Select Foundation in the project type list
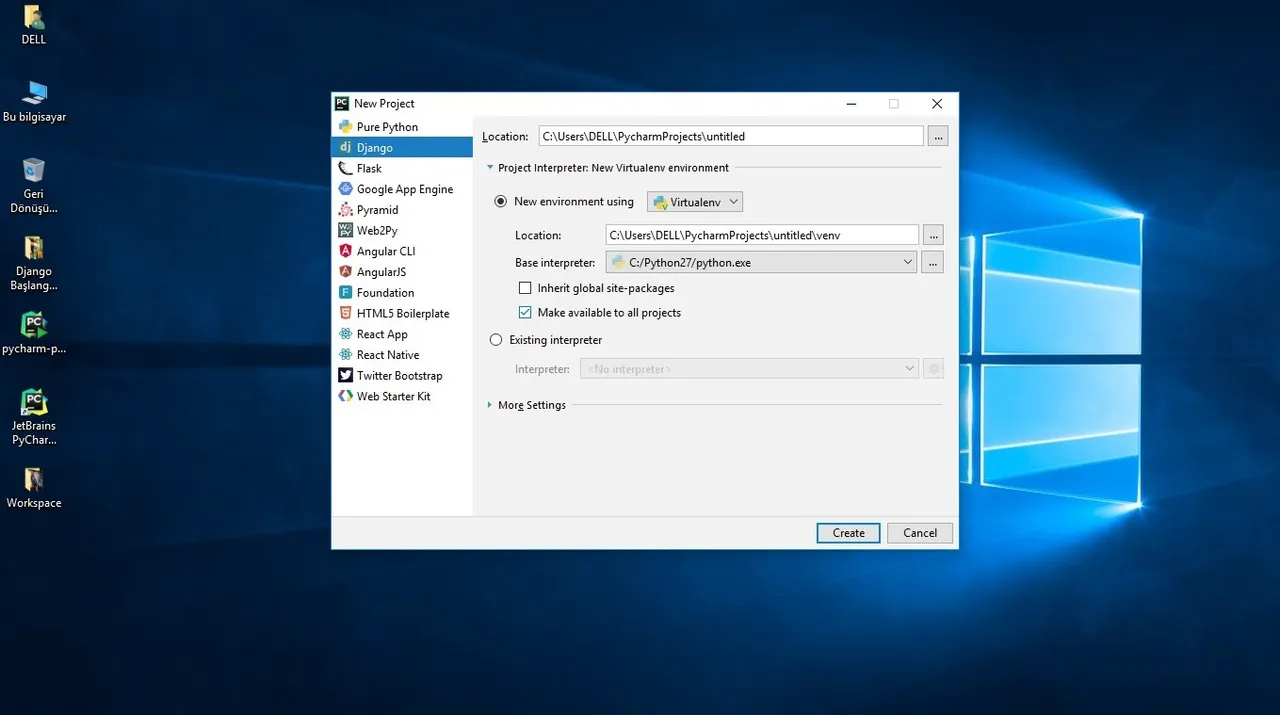Screen dimensions: 1280x715 pyautogui.click(x=402, y=293)
